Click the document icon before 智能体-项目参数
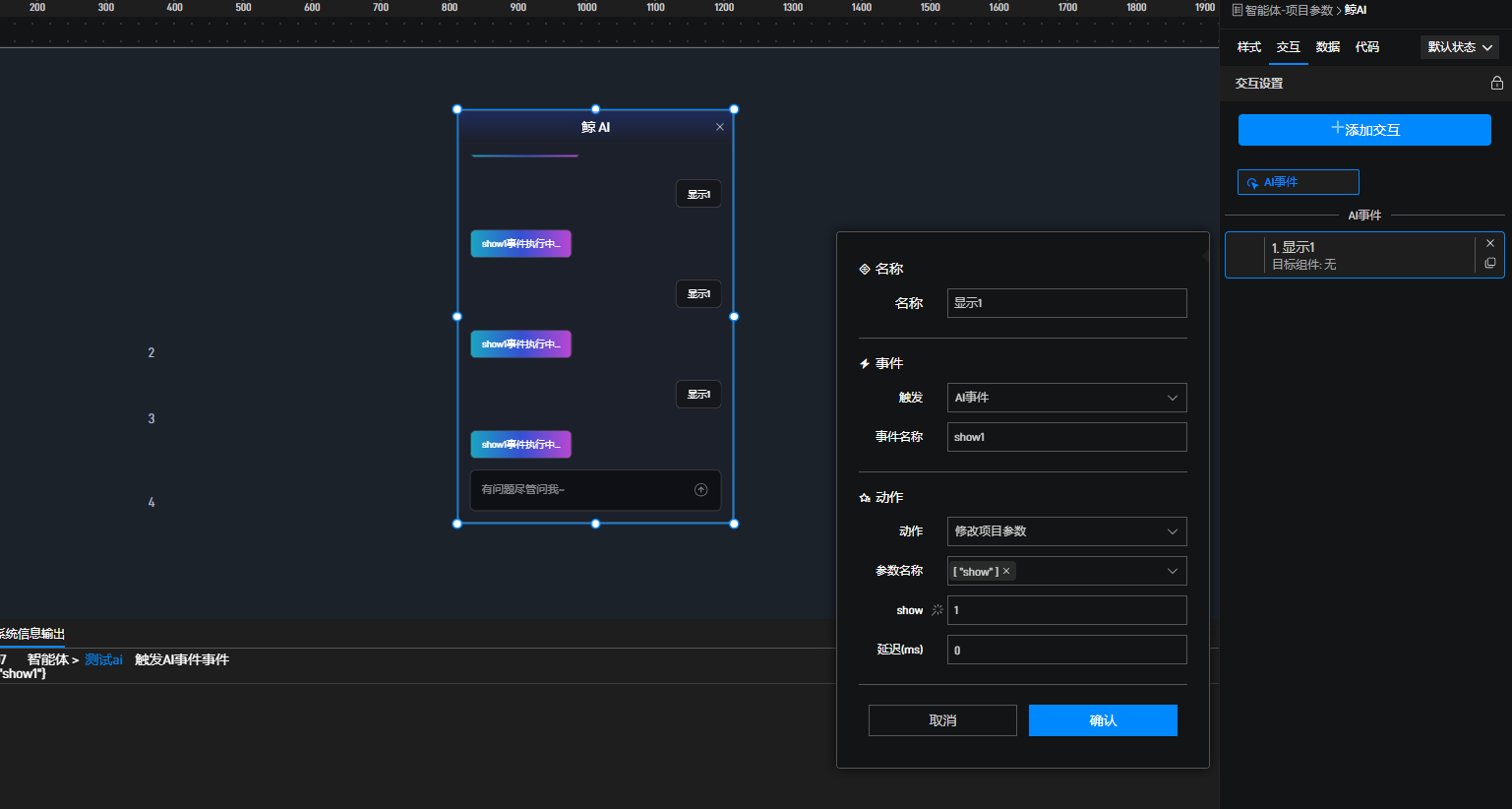The width and height of the screenshot is (1512, 809). tap(1237, 10)
